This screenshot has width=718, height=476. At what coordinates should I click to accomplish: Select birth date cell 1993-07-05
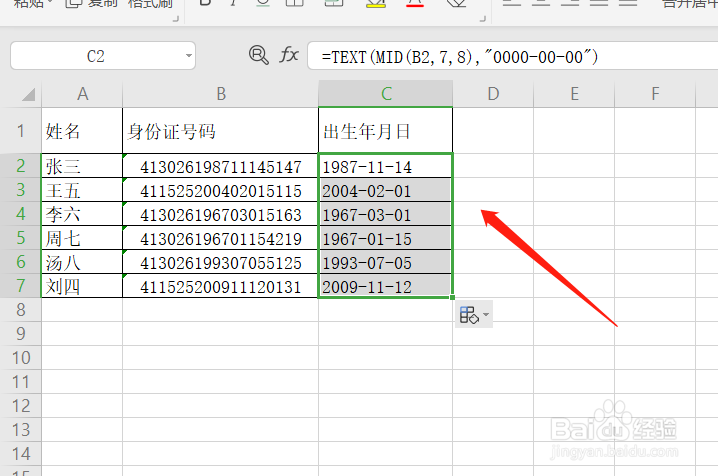pyautogui.click(x=386, y=262)
